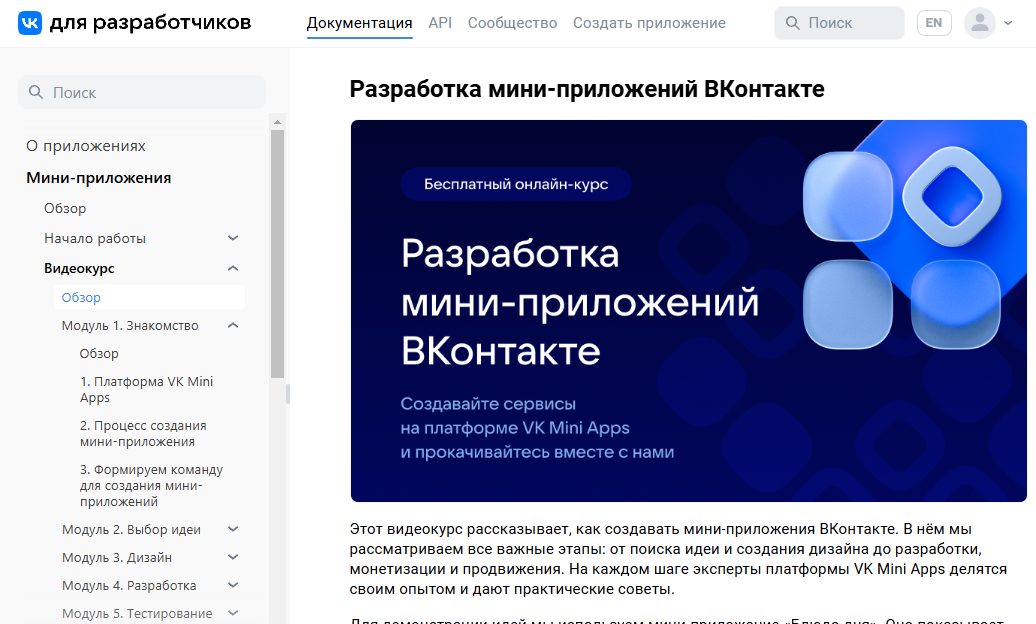Collapse the Видеокурс chevron
Image resolution: width=1036 pixels, height=624 pixels.
coord(233,268)
